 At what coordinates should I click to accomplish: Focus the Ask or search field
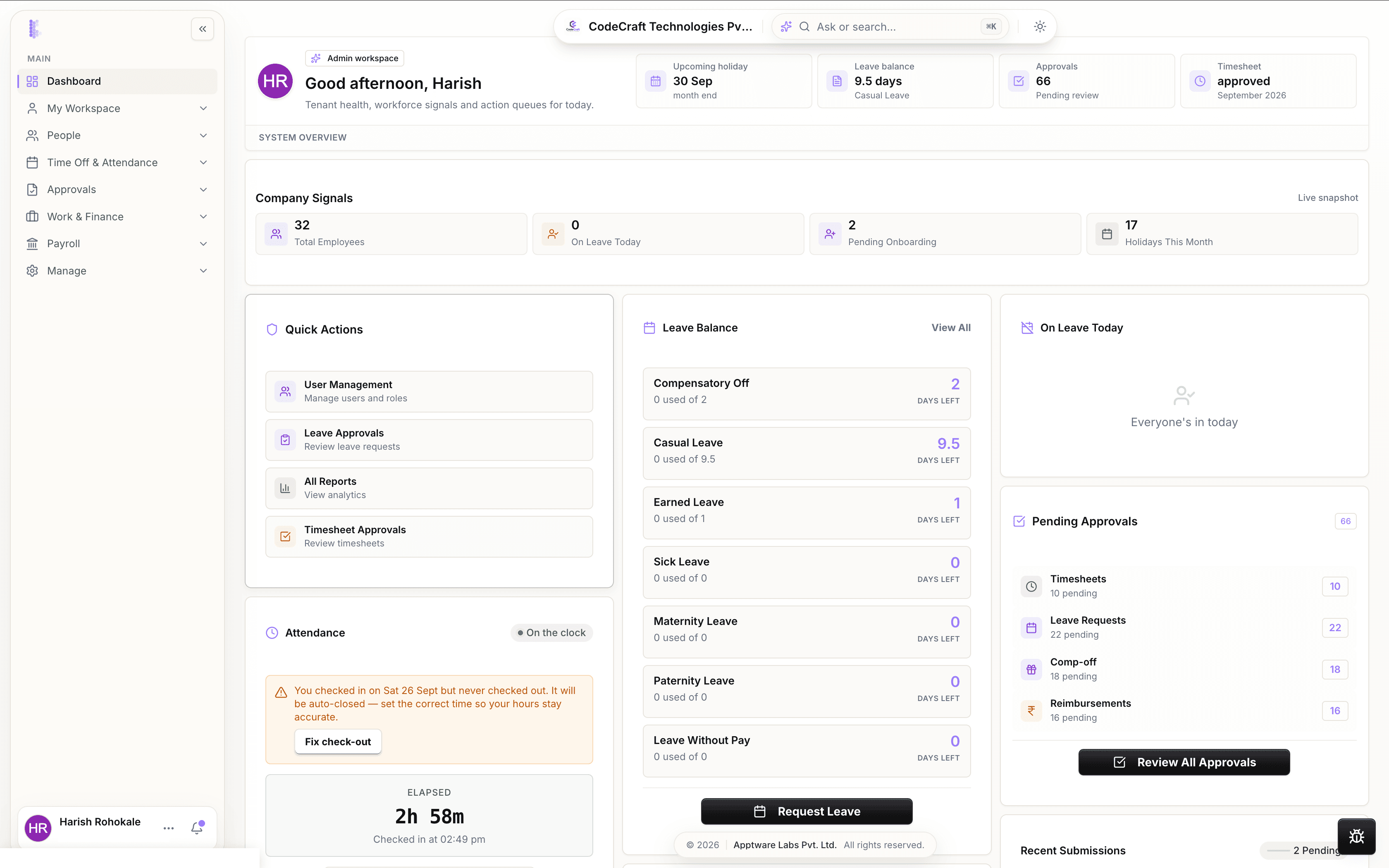(890, 26)
